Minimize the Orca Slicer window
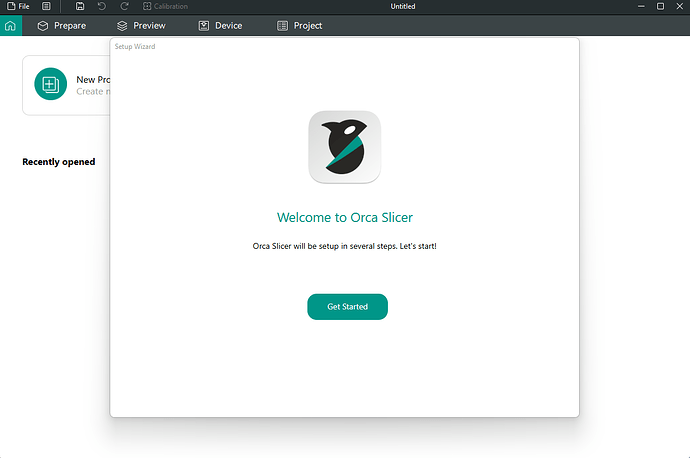Screen dimensions: 690x458 click(640, 6)
